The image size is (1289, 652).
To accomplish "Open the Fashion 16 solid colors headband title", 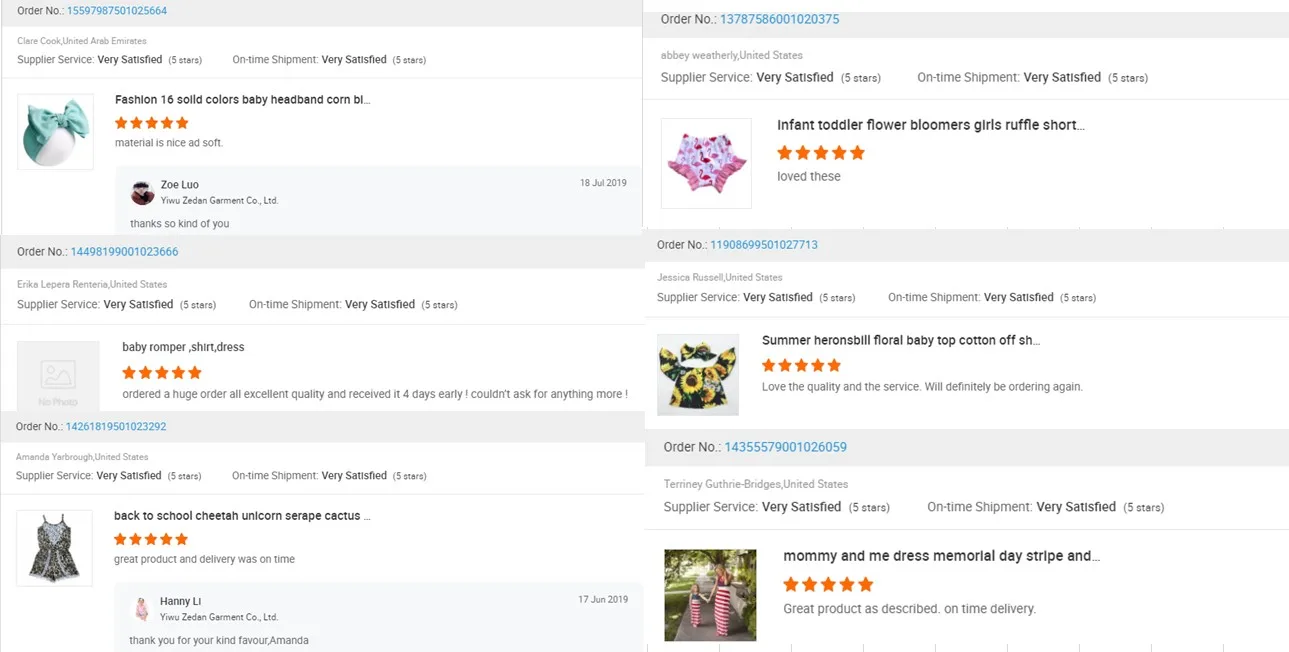I will click(x=243, y=100).
